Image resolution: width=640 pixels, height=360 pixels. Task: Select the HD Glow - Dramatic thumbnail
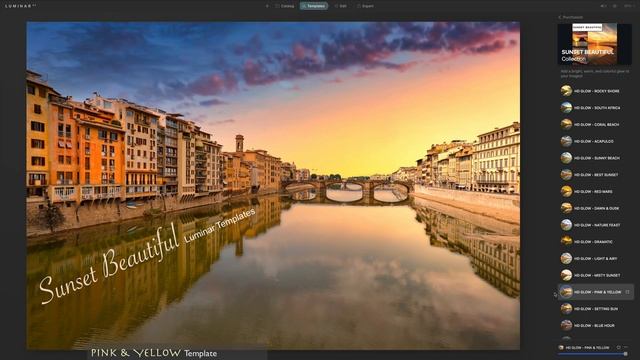566,241
